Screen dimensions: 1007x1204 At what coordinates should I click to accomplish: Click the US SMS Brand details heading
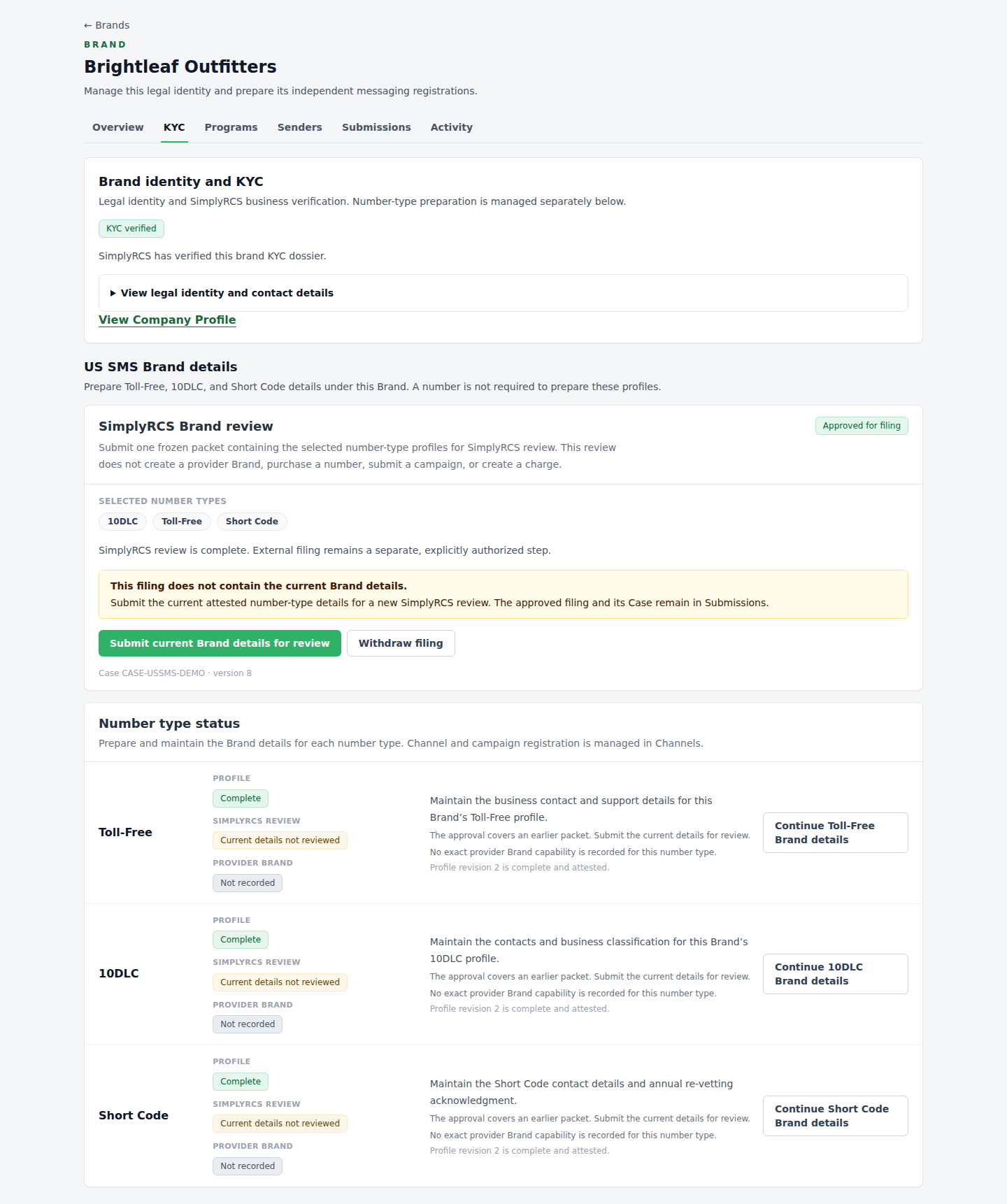(x=161, y=367)
